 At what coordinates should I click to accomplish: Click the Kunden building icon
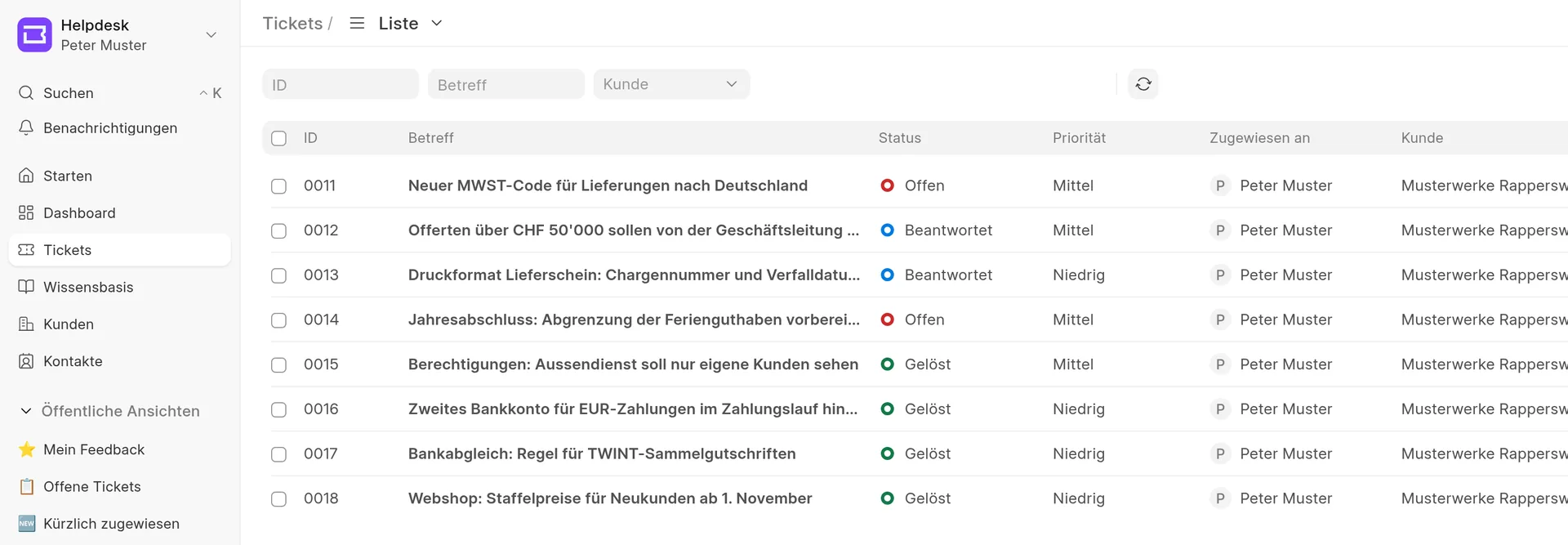tap(26, 324)
